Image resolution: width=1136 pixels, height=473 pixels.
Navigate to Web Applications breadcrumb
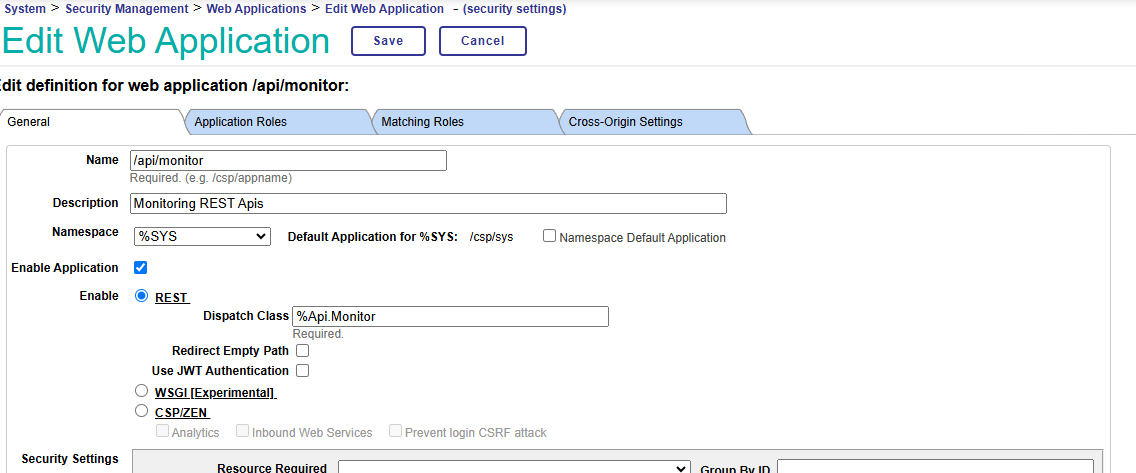point(256,9)
